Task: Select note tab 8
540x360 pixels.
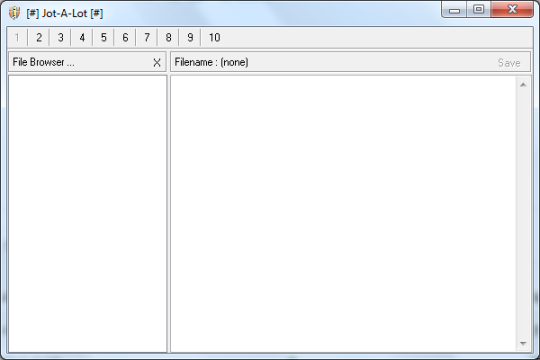Action: click(x=168, y=38)
